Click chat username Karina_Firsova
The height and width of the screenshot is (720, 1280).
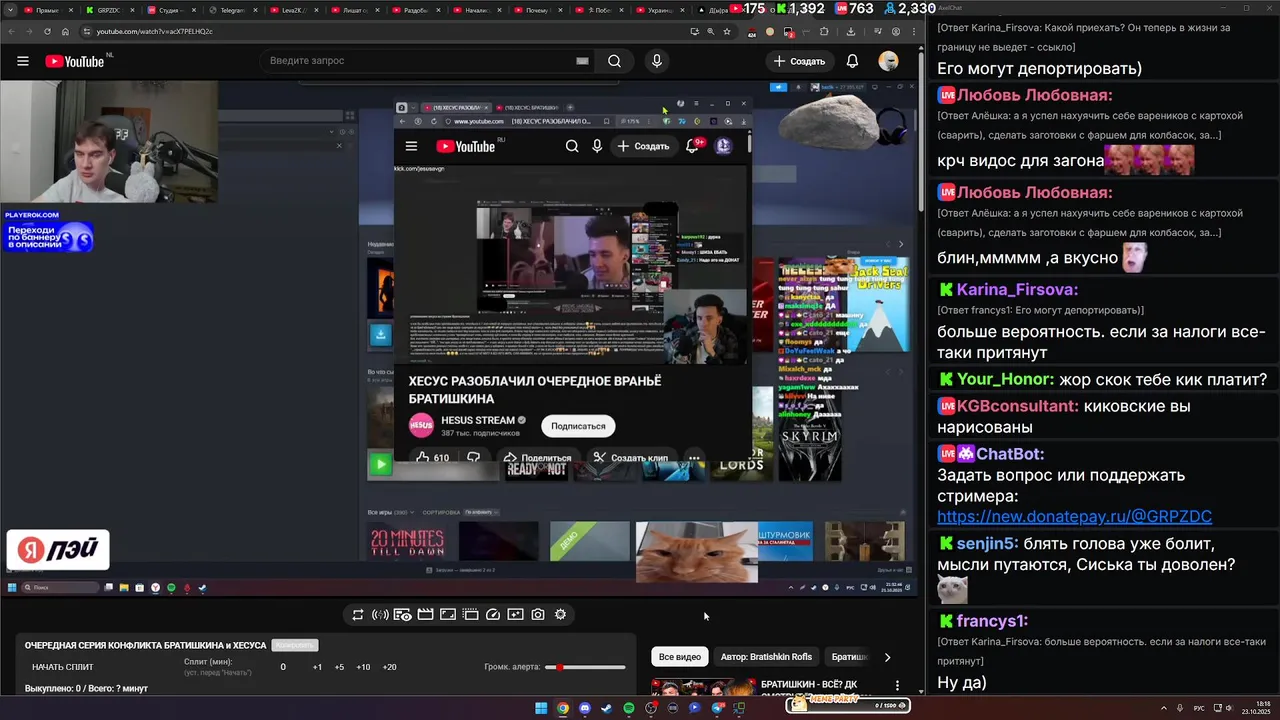click(1017, 290)
